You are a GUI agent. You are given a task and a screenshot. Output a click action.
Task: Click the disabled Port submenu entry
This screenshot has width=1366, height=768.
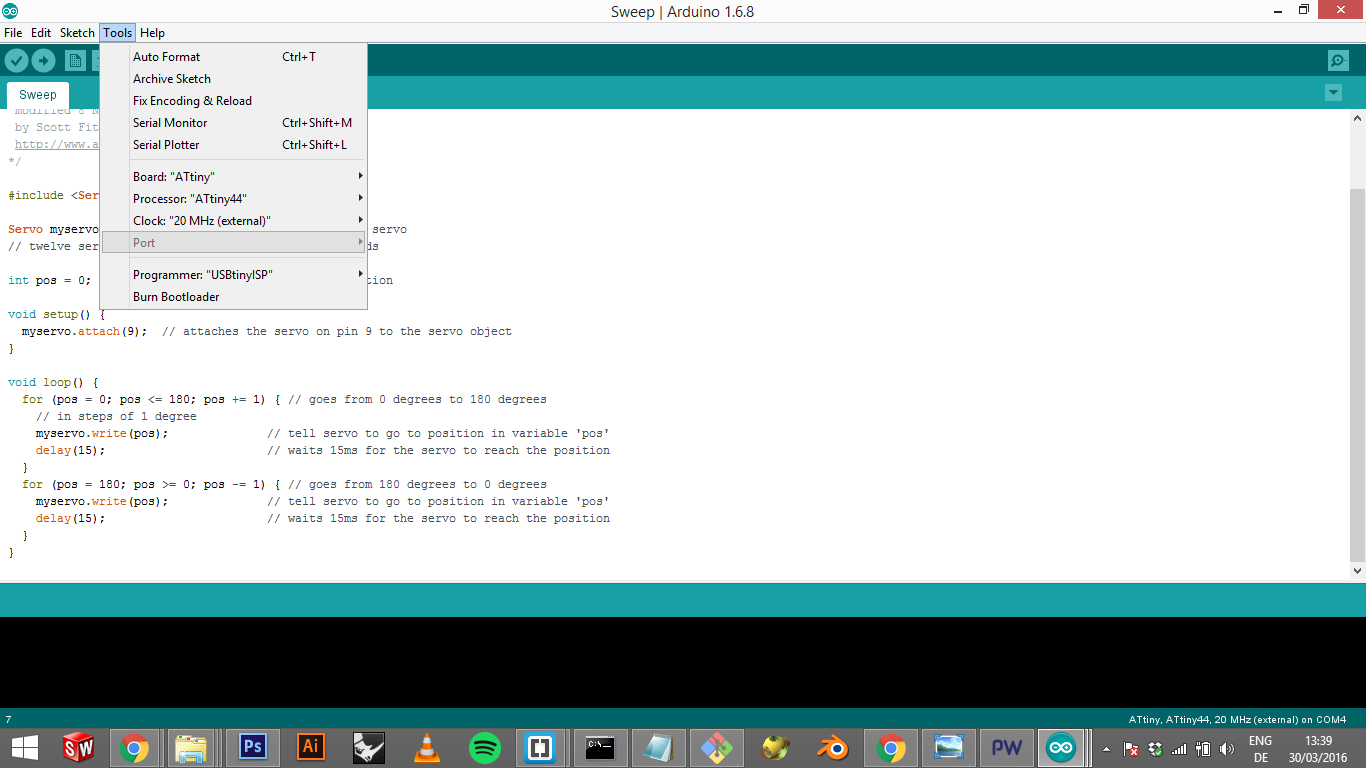pos(234,243)
